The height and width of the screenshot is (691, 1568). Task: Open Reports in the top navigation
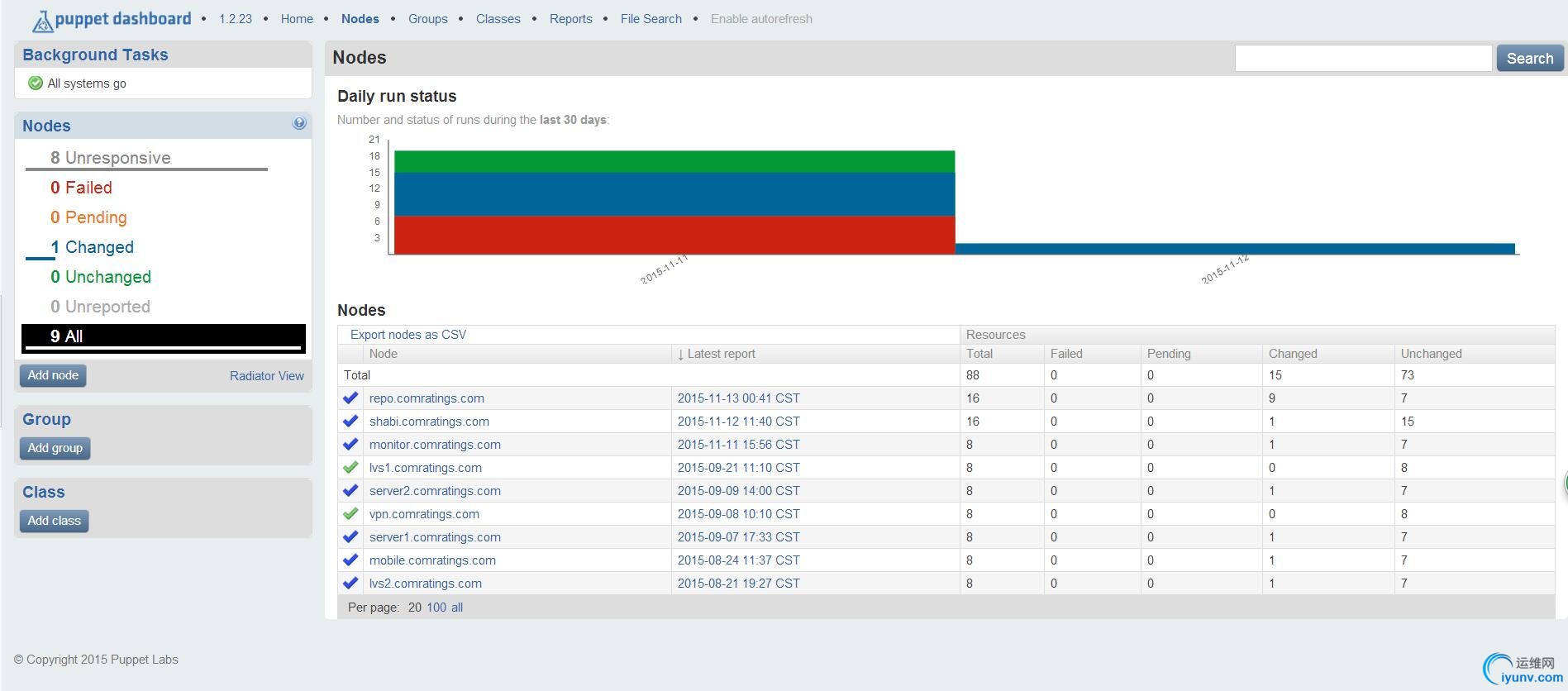click(x=571, y=19)
